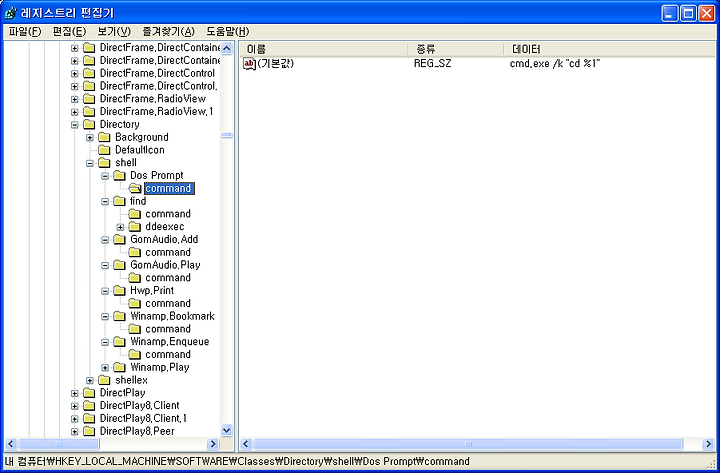Select the shellex folder icon
The width and height of the screenshot is (720, 473).
[104, 381]
